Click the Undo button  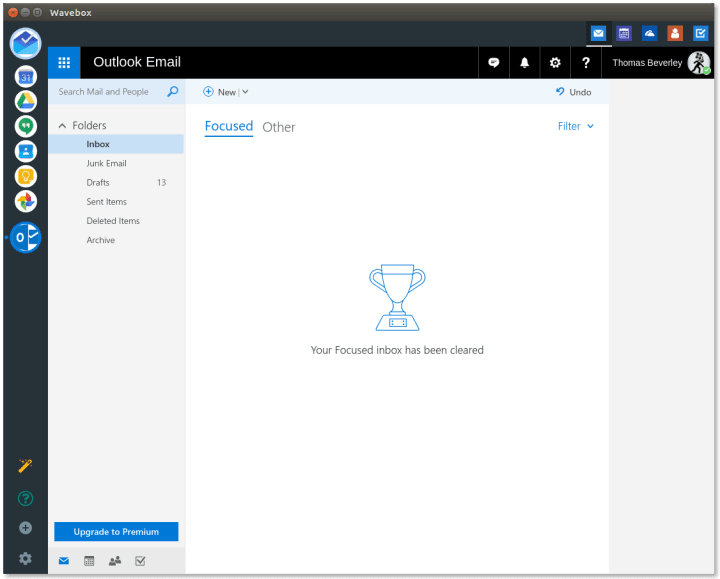(573, 92)
